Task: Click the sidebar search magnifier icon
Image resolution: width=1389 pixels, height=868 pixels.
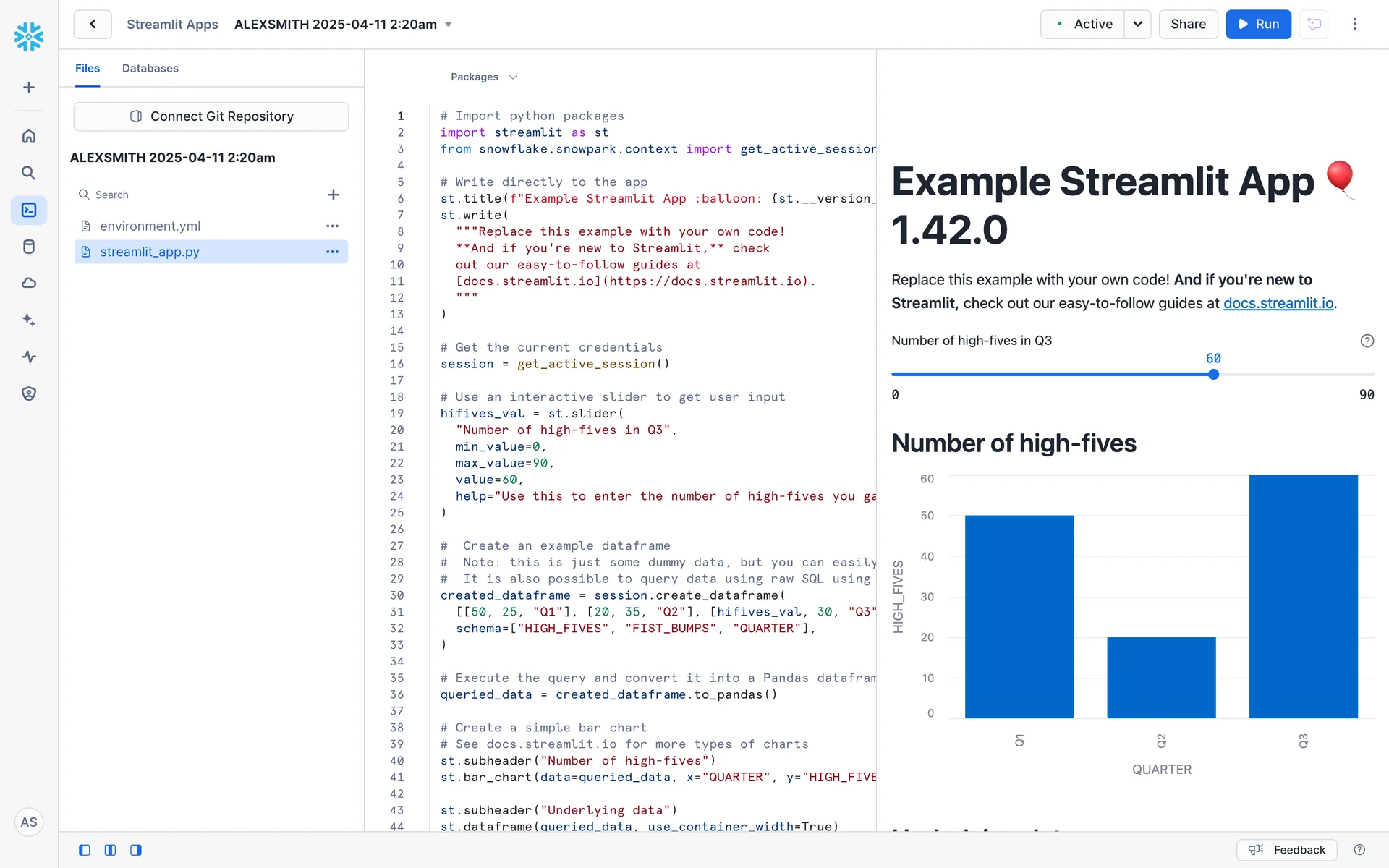Action: (29, 173)
